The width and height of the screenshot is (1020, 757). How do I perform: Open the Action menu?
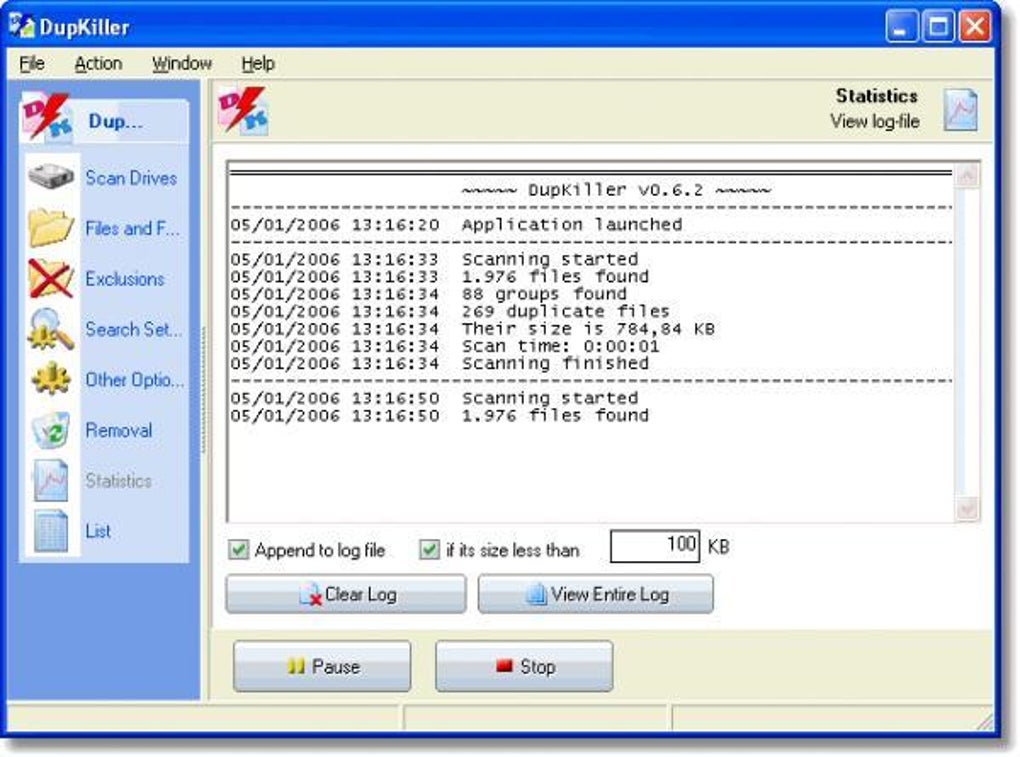(x=97, y=63)
